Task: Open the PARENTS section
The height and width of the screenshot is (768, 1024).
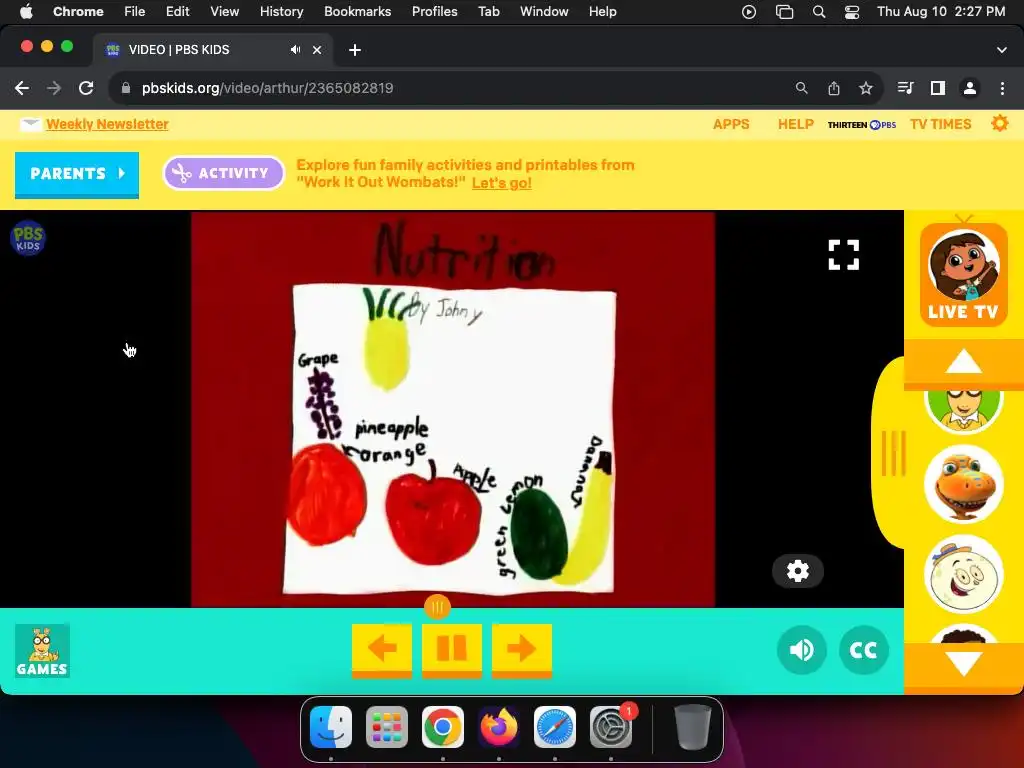Action: 77,174
